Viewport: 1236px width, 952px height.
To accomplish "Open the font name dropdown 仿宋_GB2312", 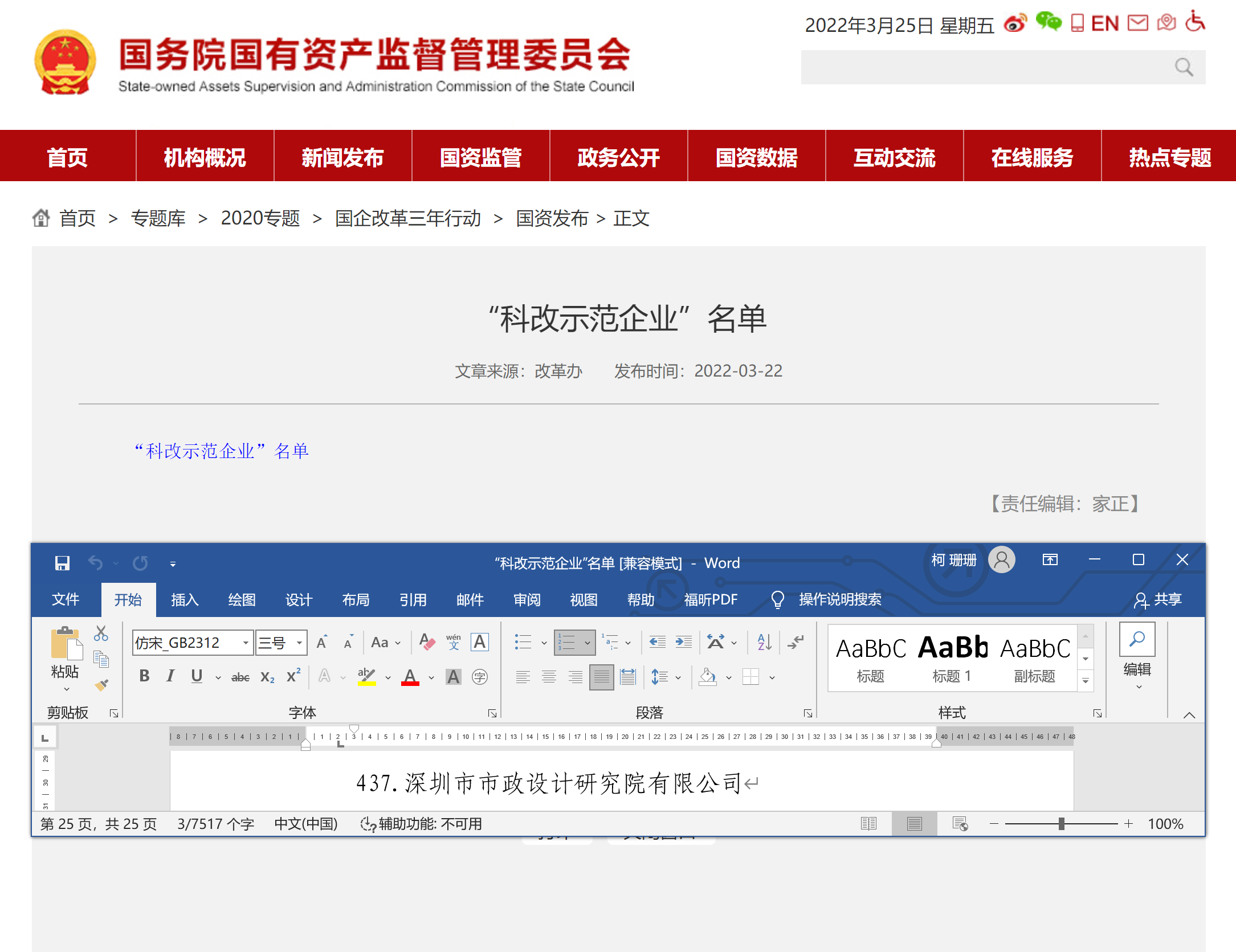I will click(x=246, y=643).
